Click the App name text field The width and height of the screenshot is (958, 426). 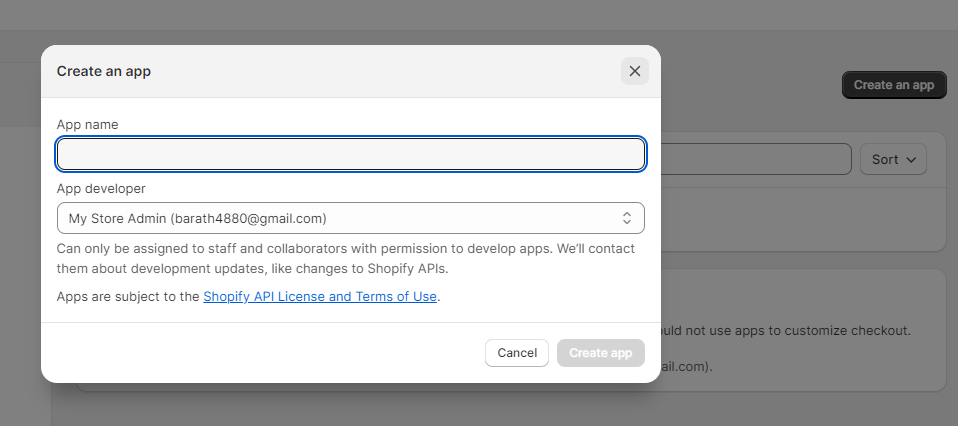[x=350, y=154]
